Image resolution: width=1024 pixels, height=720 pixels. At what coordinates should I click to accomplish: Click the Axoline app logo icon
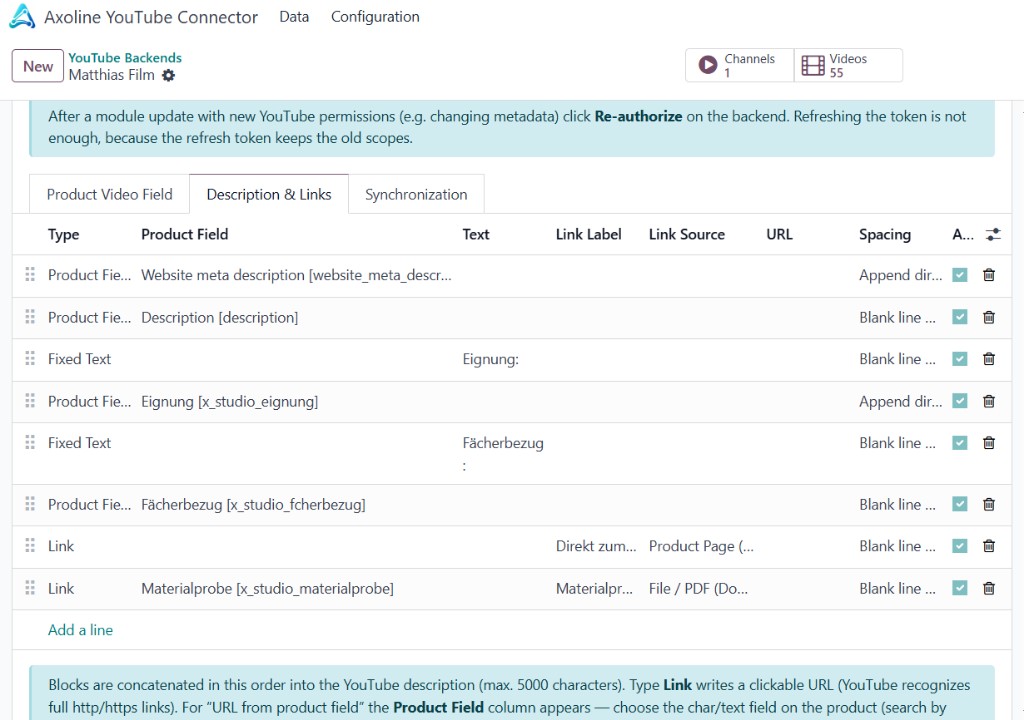[22, 16]
